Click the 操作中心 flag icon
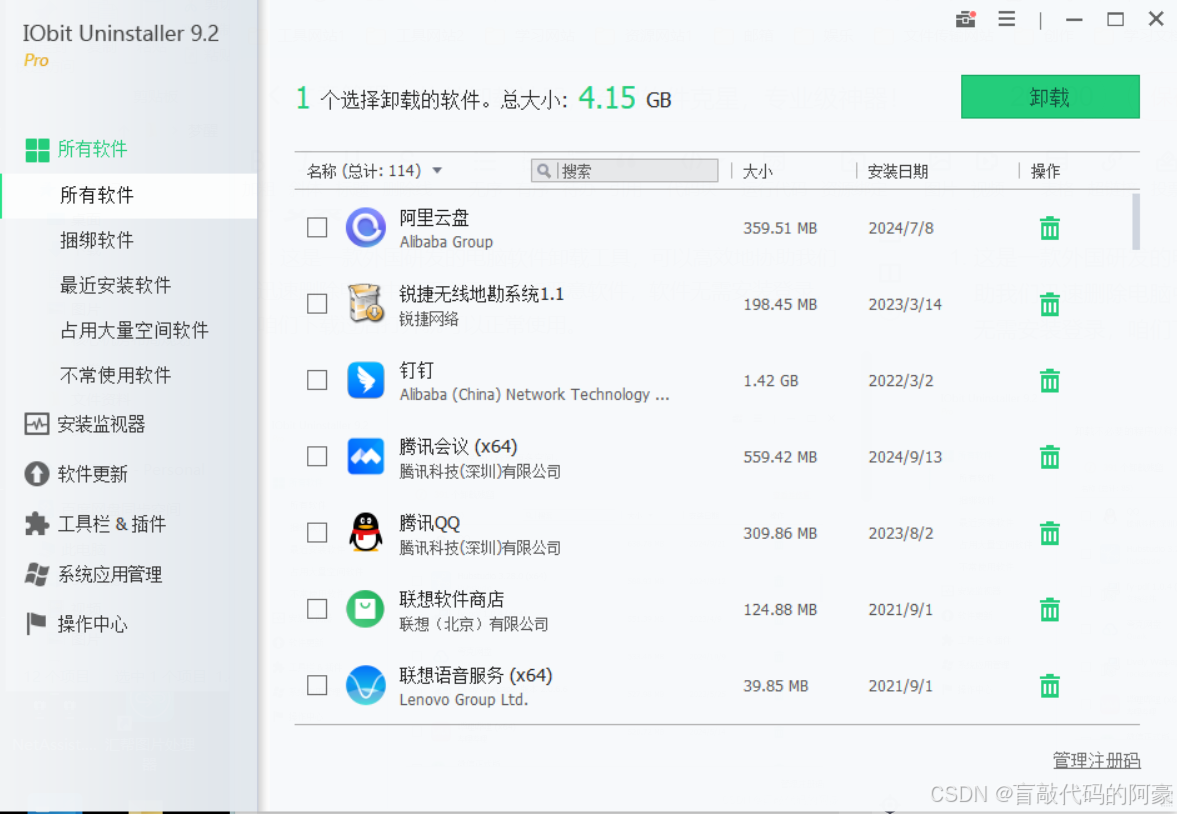 click(x=36, y=623)
